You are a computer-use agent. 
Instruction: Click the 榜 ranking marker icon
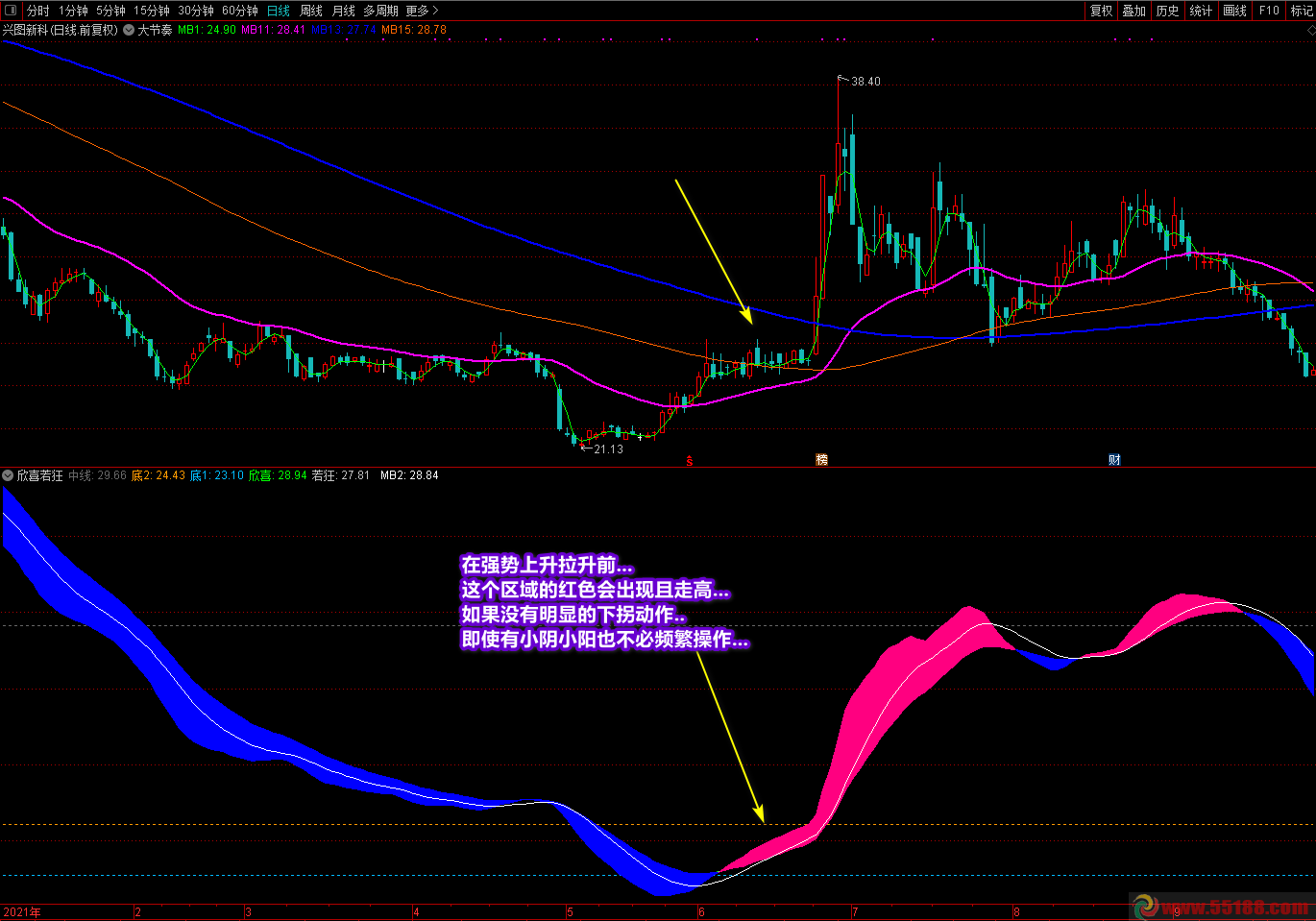pos(821,460)
